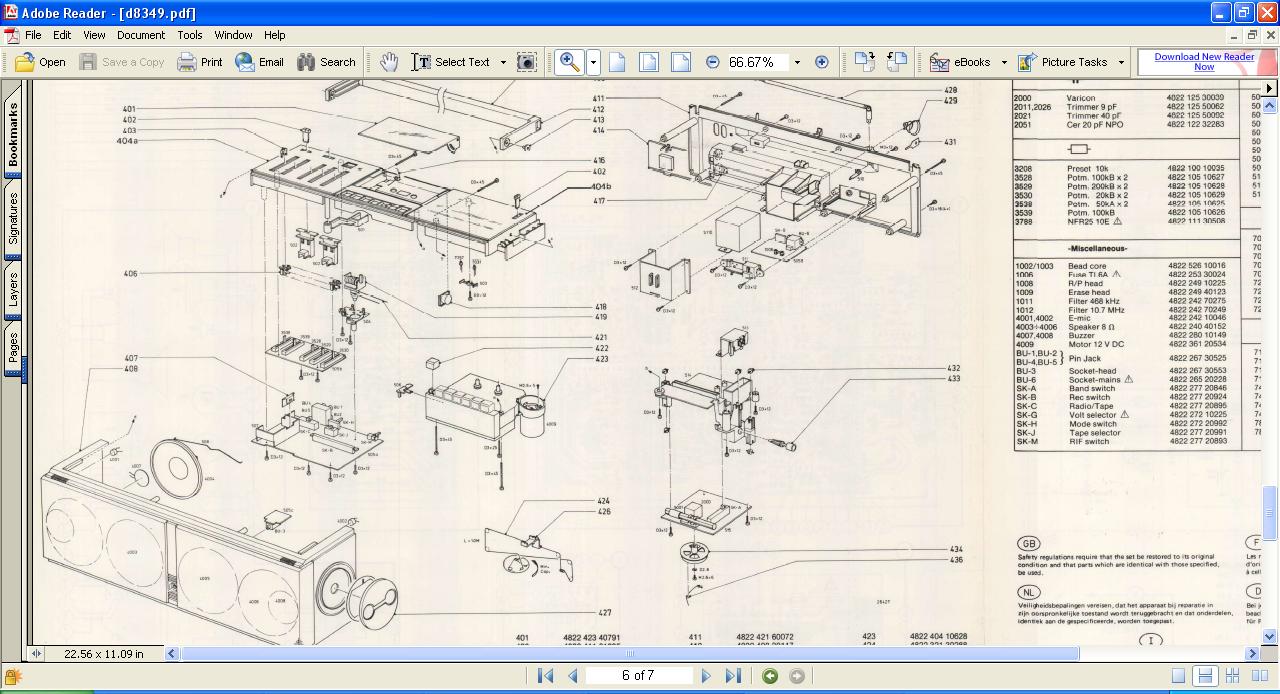Open the Bookmarks side tab
Viewport: 1280px width, 694px height.
click(x=14, y=135)
